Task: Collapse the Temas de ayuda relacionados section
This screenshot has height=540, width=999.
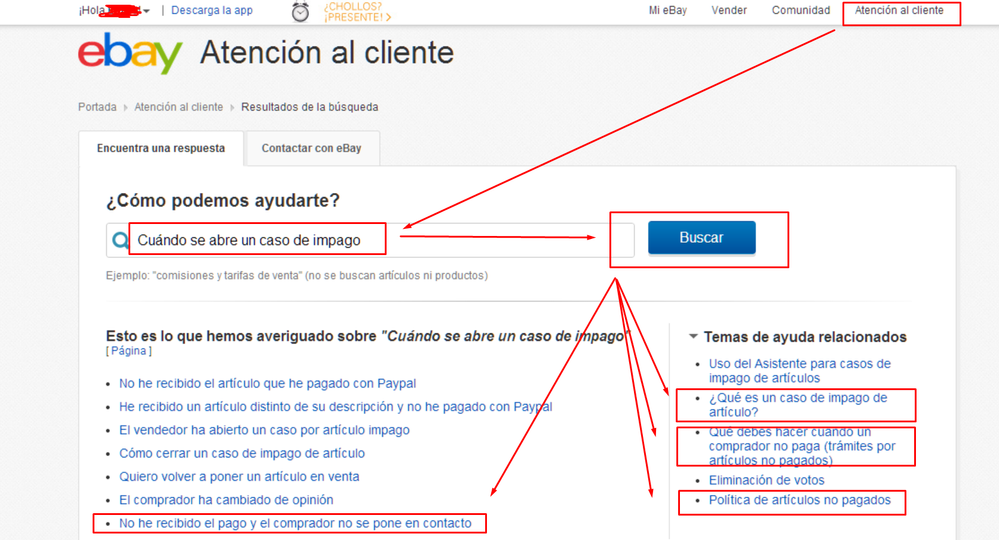Action: pos(693,336)
